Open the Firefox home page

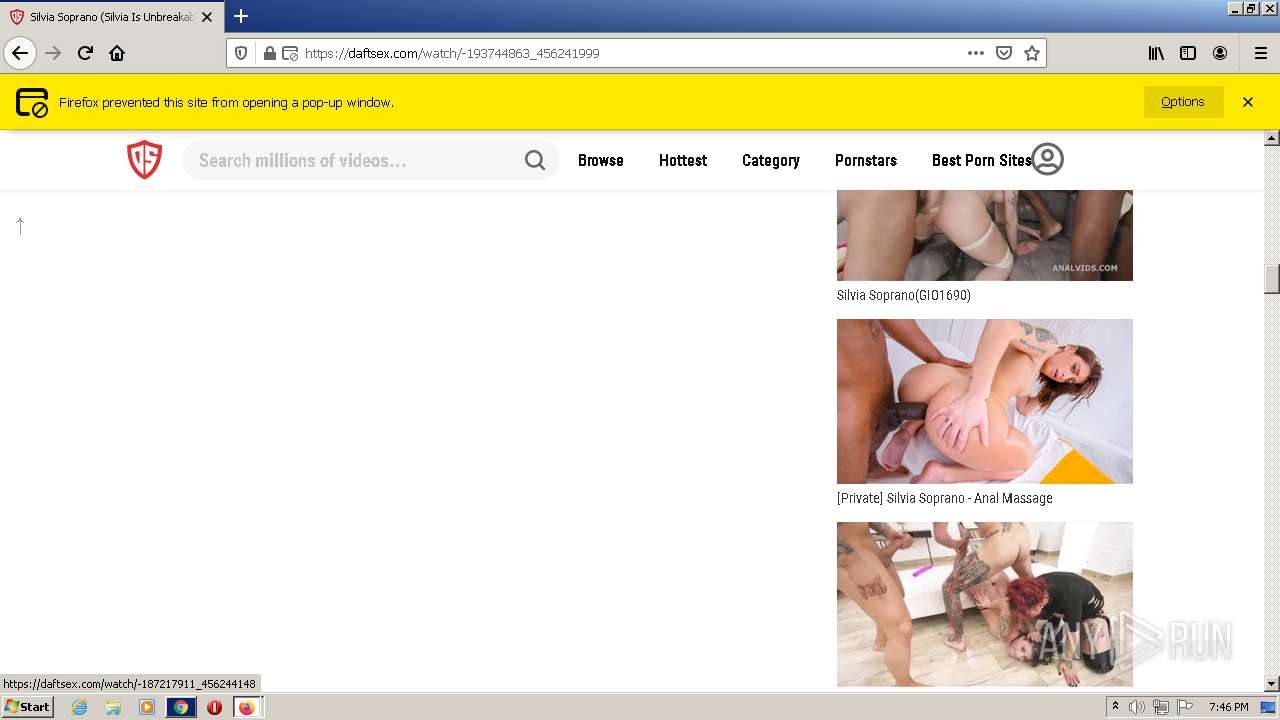point(117,53)
